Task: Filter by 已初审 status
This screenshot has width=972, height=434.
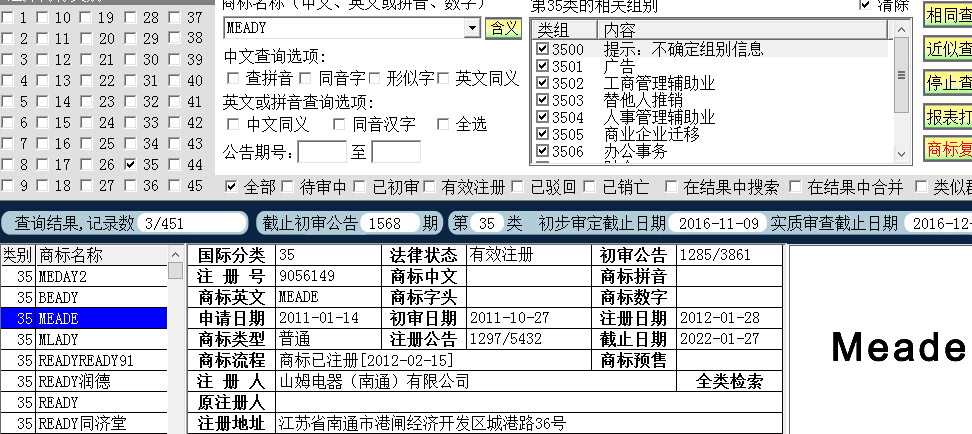Action: click(359, 187)
